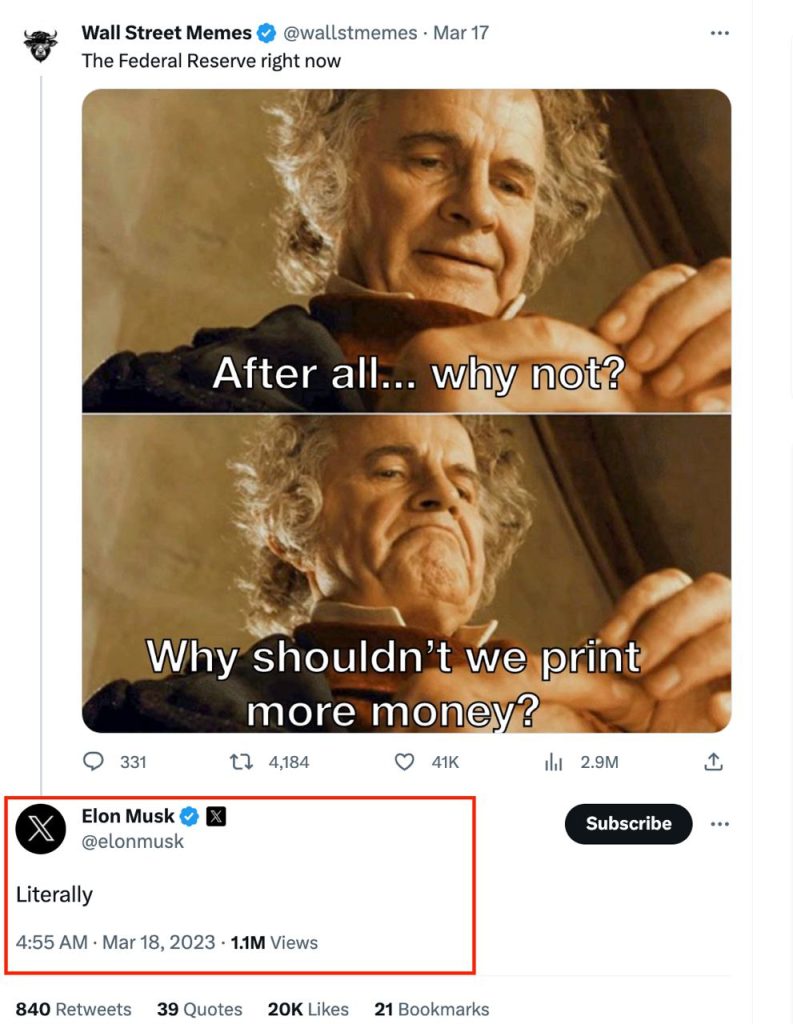Open view analytics showing 2.9M
This screenshot has height=1024, width=793.
553,762
